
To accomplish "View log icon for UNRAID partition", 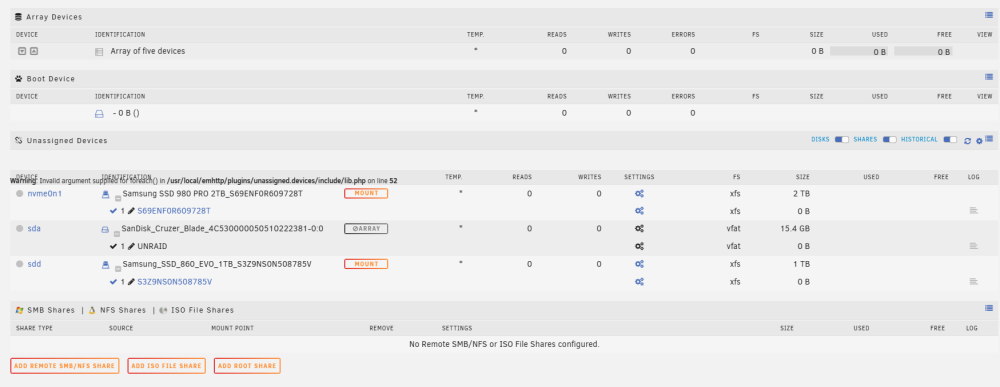I will (973, 245).
